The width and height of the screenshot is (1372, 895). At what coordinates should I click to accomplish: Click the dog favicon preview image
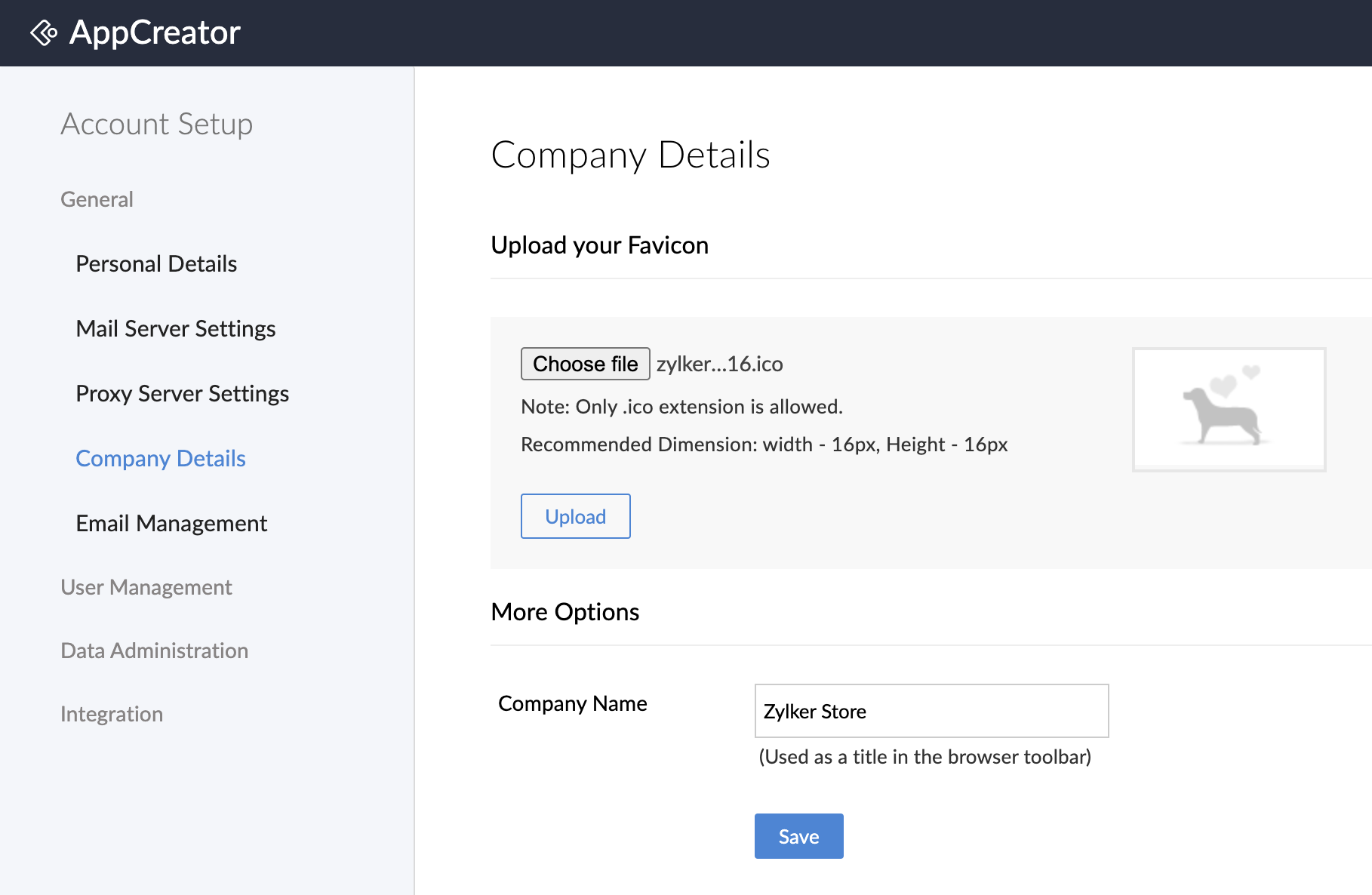coord(1228,410)
